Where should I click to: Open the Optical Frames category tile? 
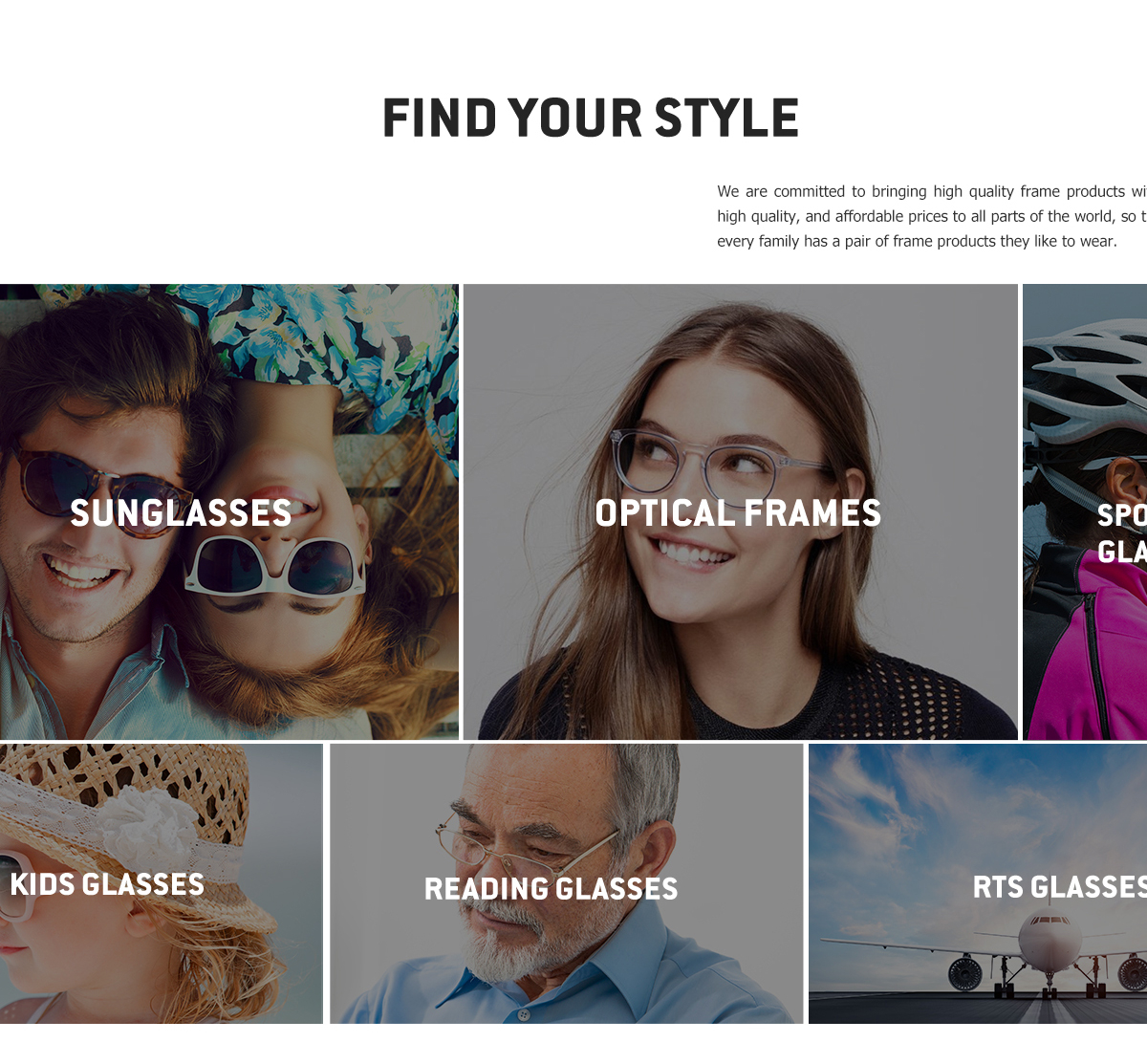[x=741, y=511]
